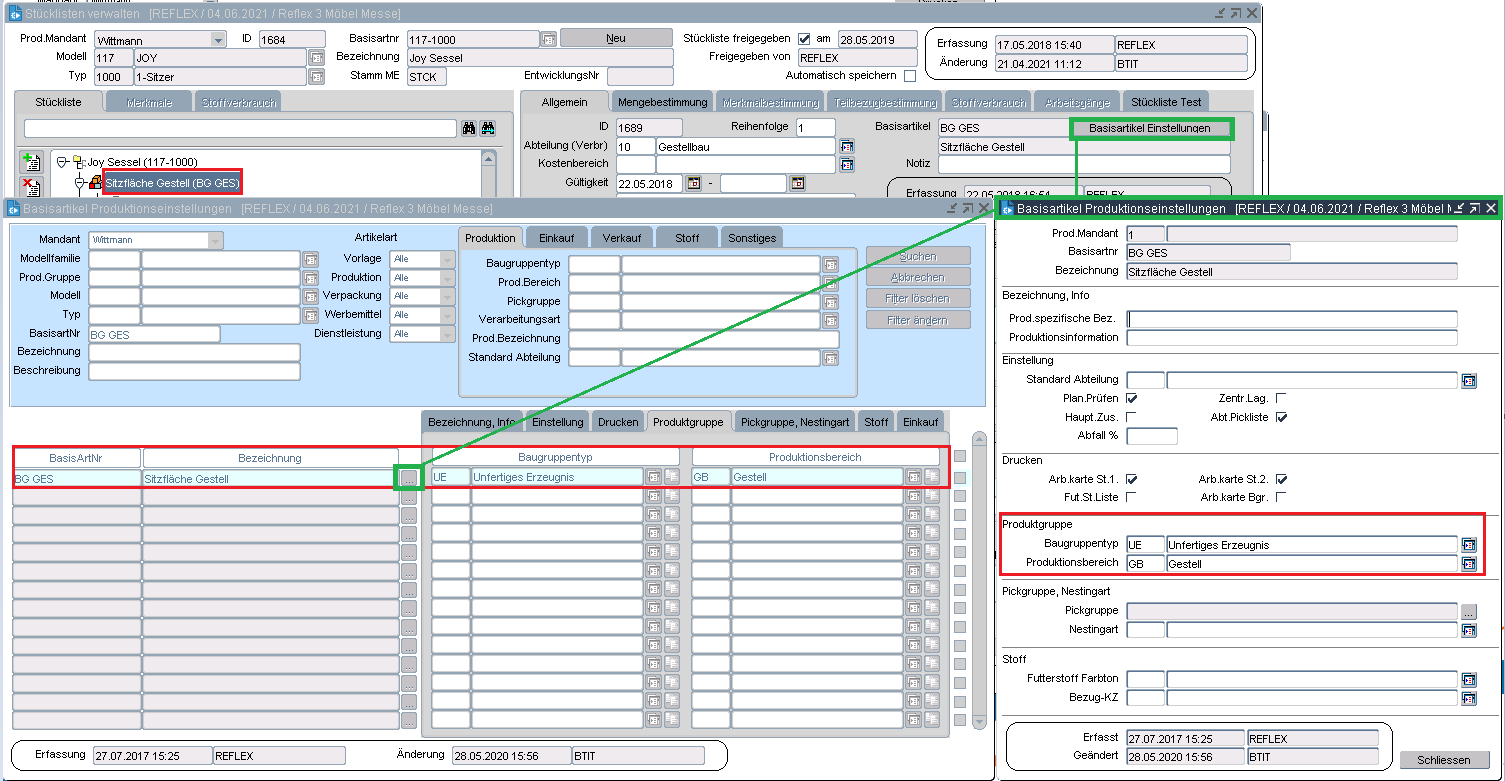The height and width of the screenshot is (781, 1505).
Task: Open Nestingart lookup icon
Action: [1468, 630]
